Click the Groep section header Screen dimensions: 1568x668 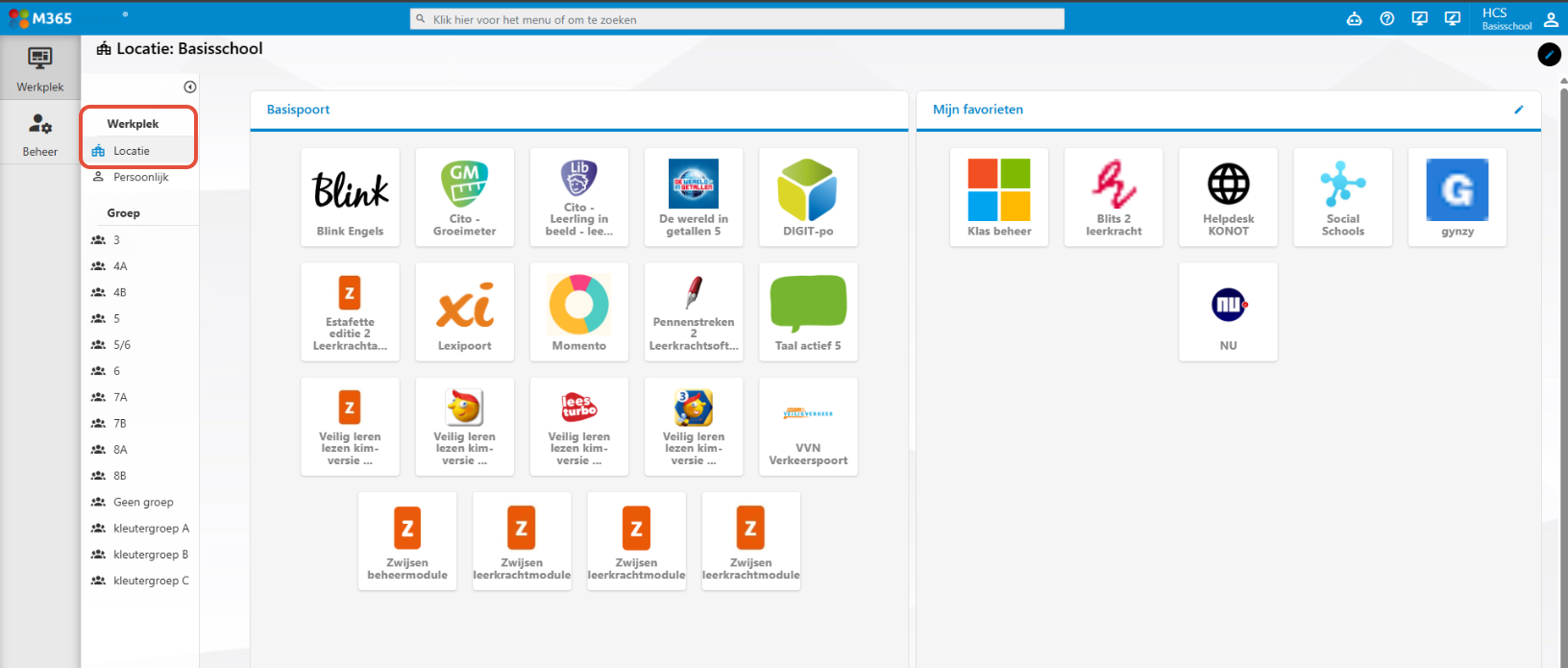123,213
